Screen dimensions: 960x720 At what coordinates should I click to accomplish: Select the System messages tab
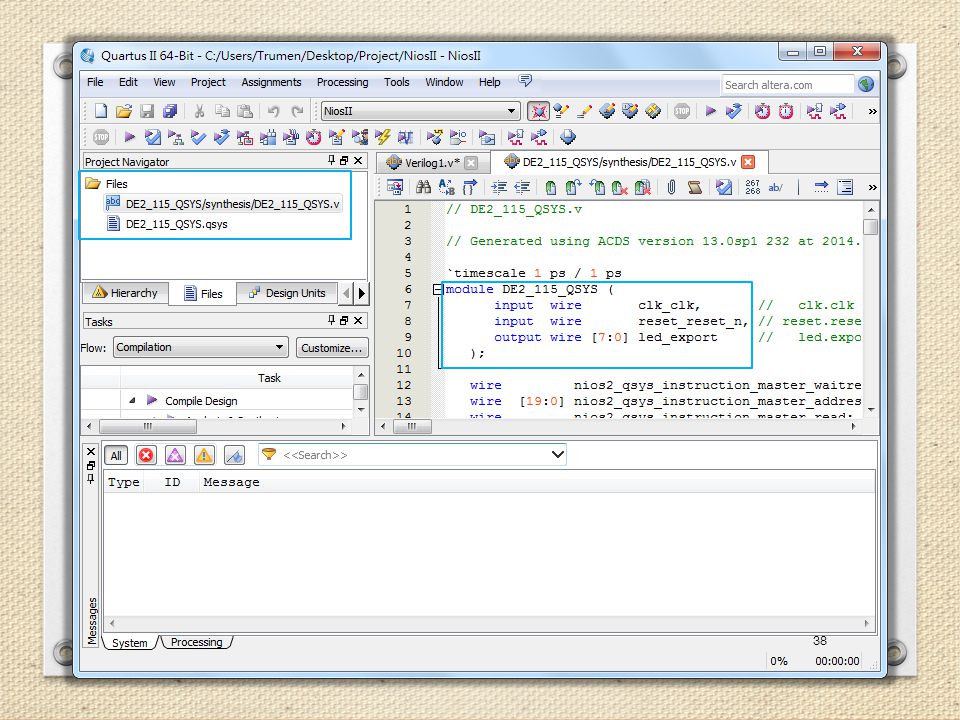[x=129, y=643]
